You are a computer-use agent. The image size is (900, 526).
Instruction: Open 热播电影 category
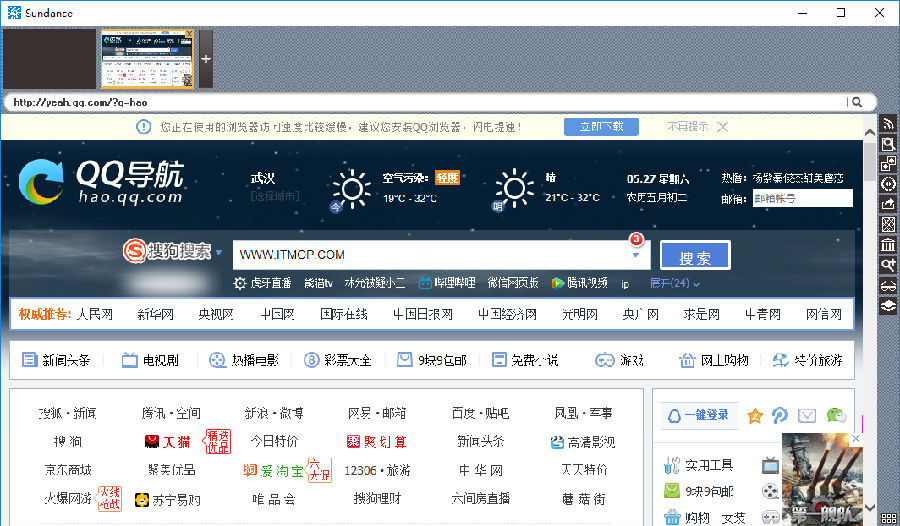(243, 360)
